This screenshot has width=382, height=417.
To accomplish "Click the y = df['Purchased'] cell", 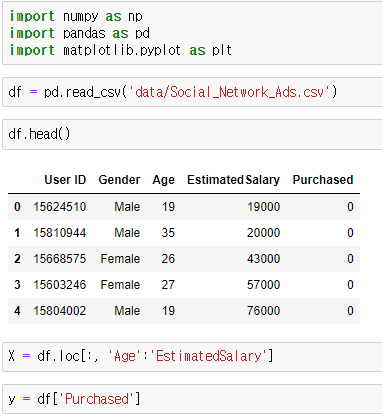I will coord(192,399).
